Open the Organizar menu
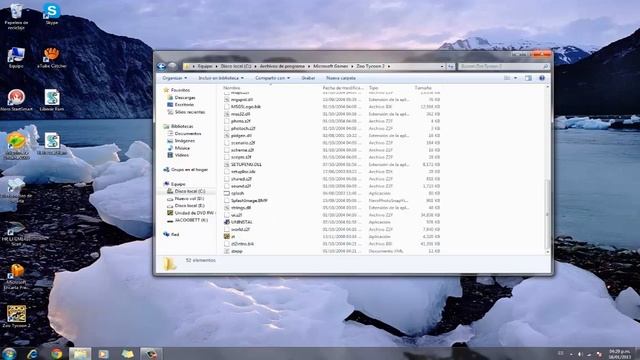Viewport: 640px width, 360px height. coord(175,78)
